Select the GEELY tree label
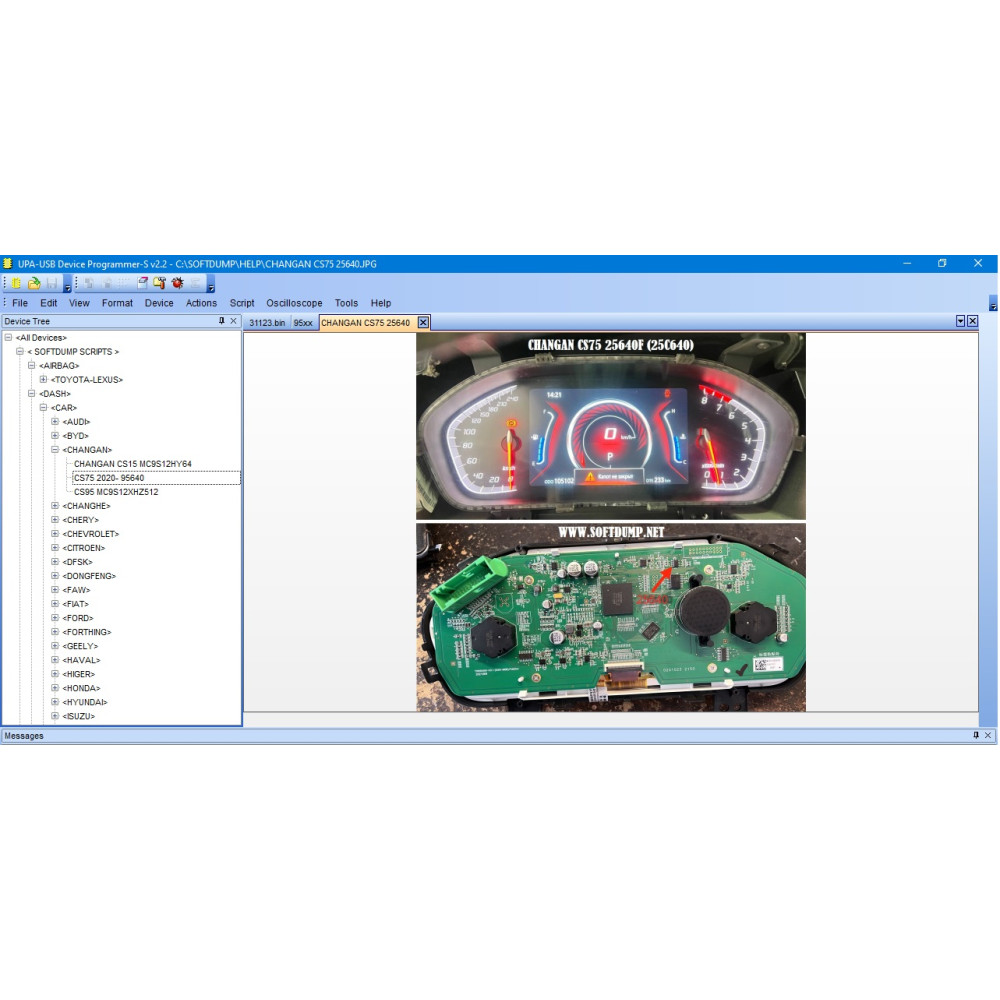This screenshot has width=1000, height=1000. tap(80, 647)
